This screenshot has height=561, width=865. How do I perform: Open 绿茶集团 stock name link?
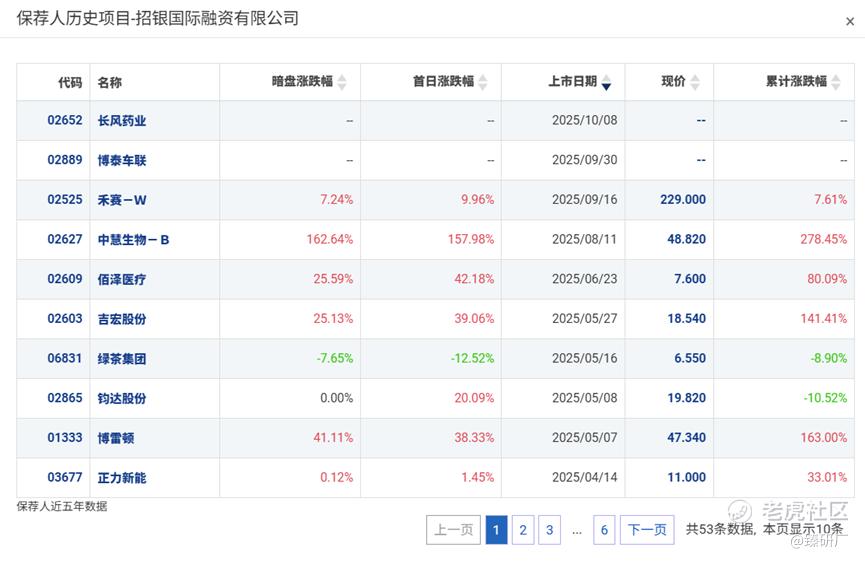pos(122,359)
